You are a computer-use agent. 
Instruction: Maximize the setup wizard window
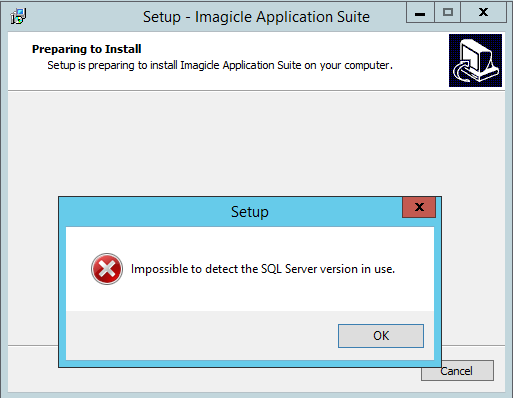point(448,13)
